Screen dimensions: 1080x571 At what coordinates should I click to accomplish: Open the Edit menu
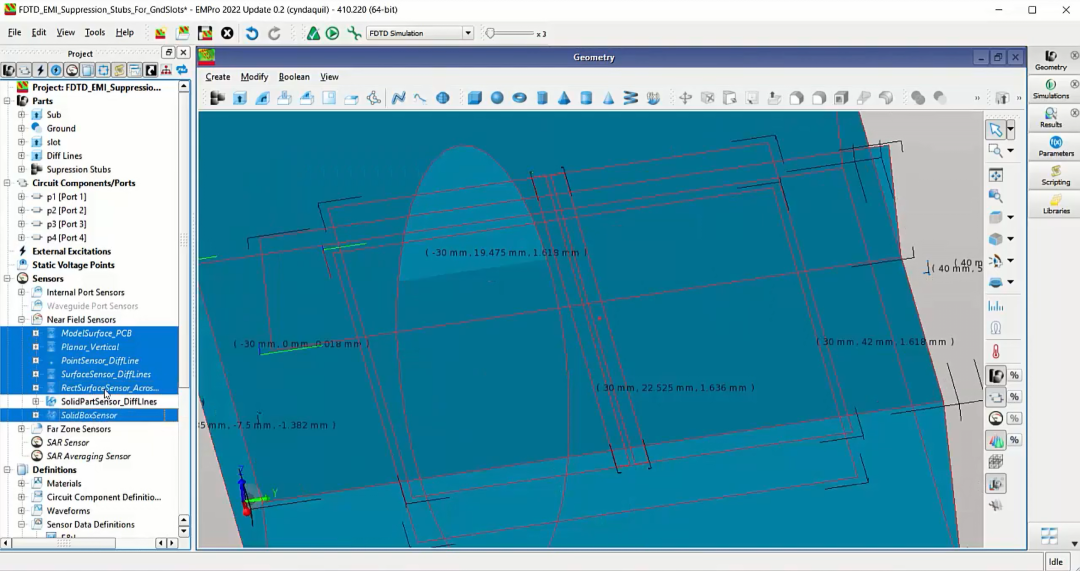point(39,32)
